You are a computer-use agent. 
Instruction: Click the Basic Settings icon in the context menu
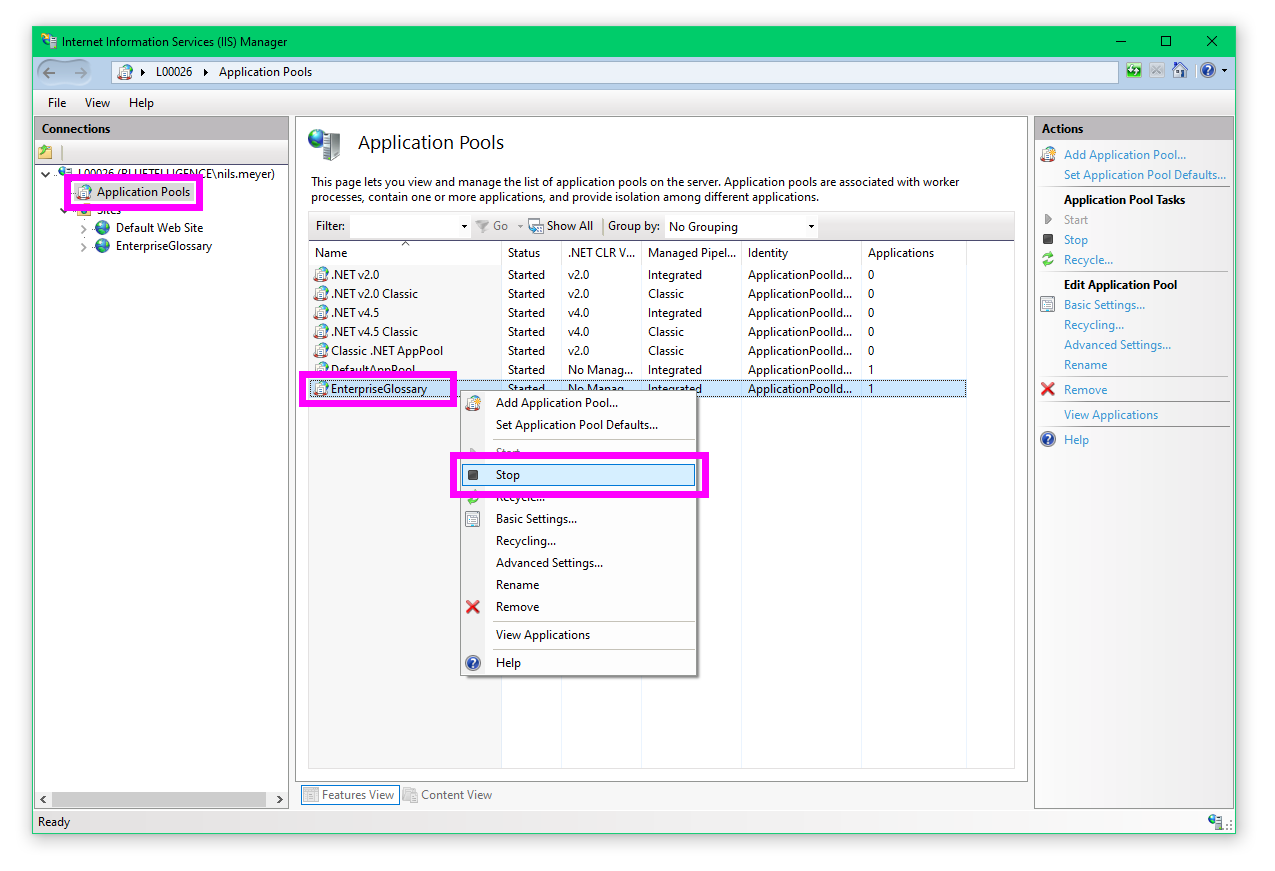click(x=473, y=519)
